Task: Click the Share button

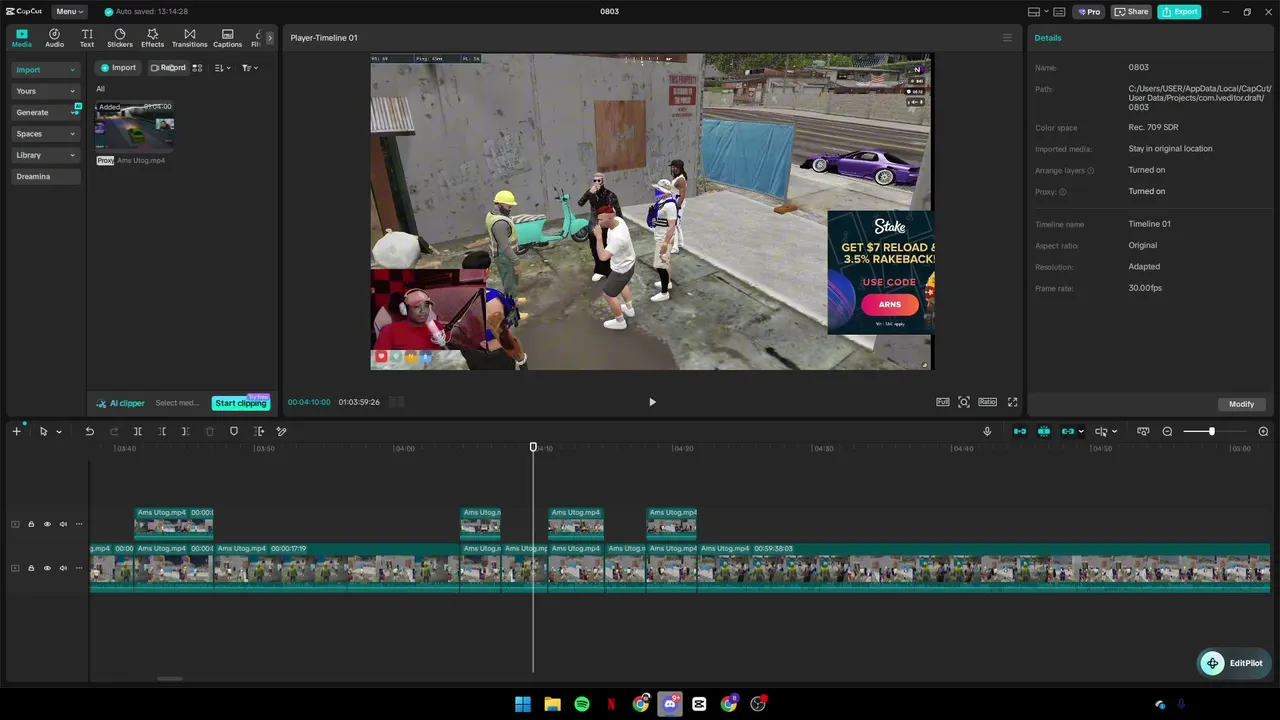Action: (1131, 12)
